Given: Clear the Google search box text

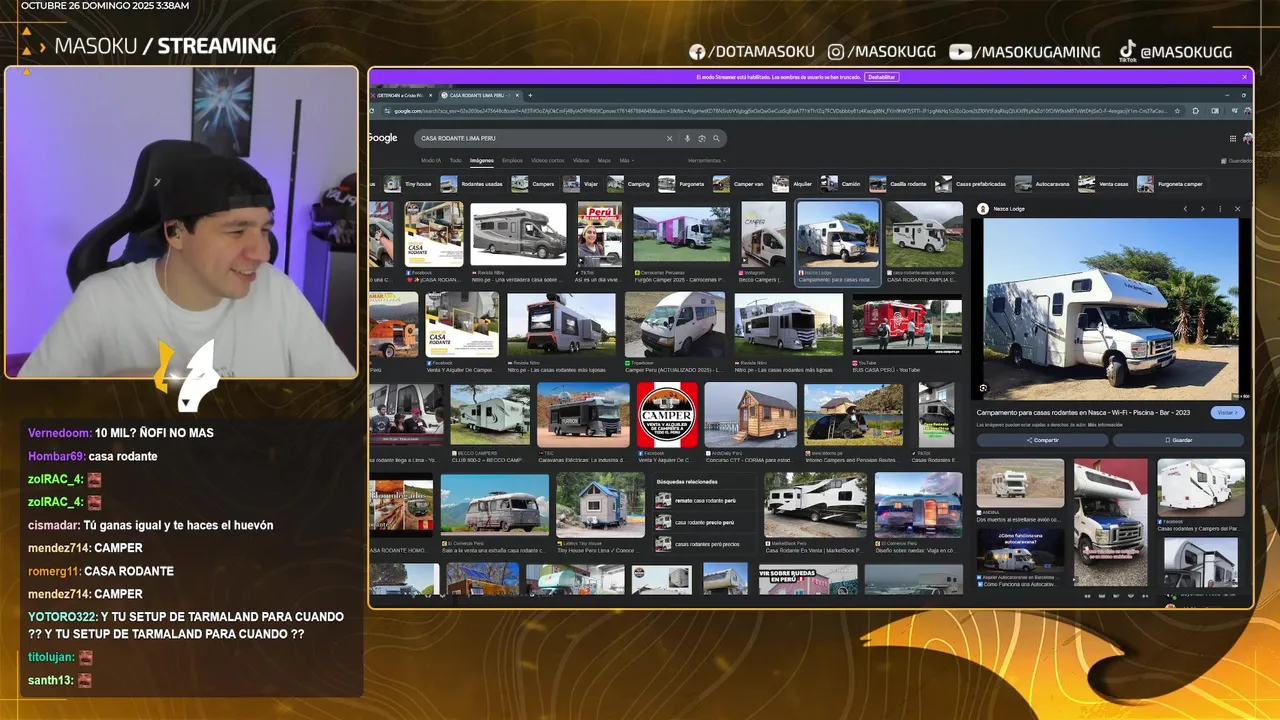Looking at the screenshot, I should pos(669,138).
